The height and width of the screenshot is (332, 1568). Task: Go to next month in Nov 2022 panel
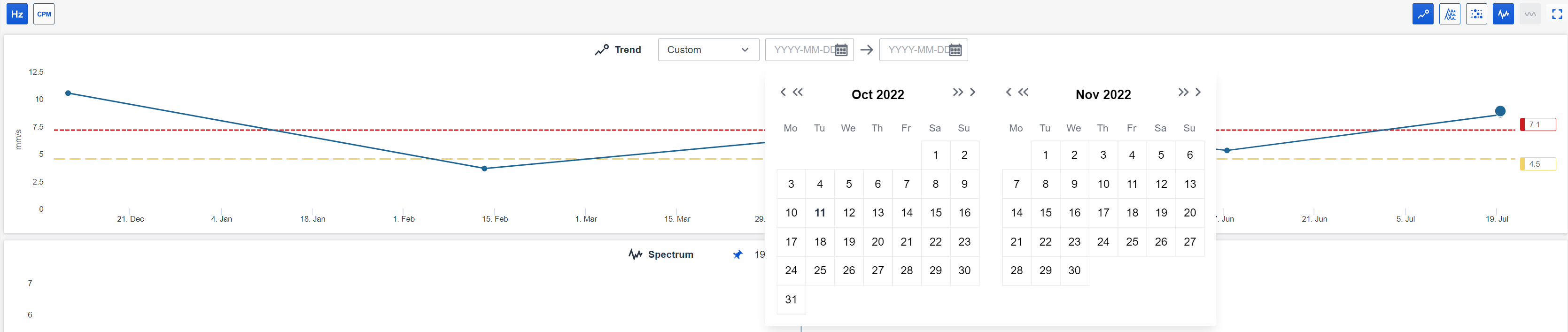[1198, 93]
